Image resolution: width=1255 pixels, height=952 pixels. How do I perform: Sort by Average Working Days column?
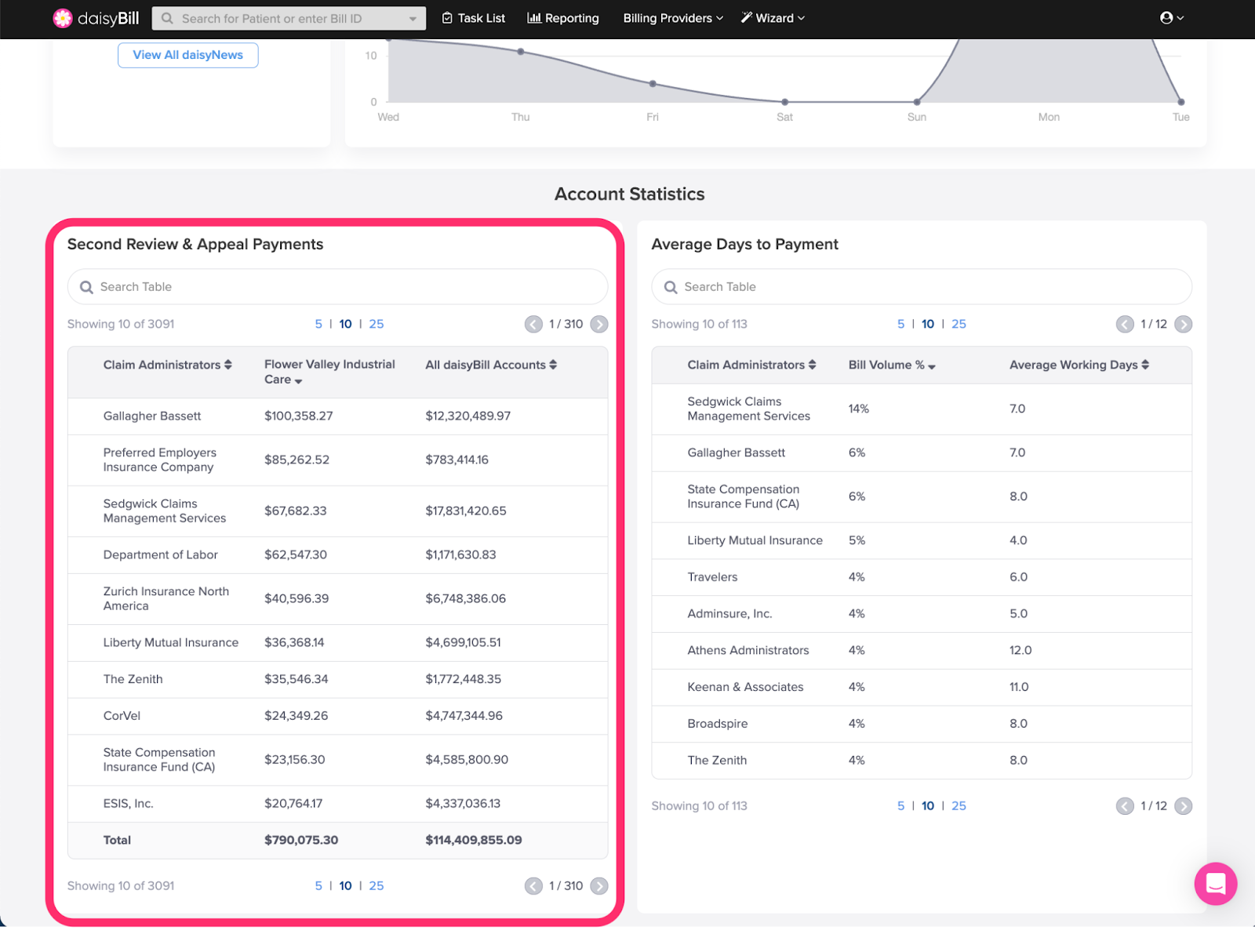click(1079, 365)
